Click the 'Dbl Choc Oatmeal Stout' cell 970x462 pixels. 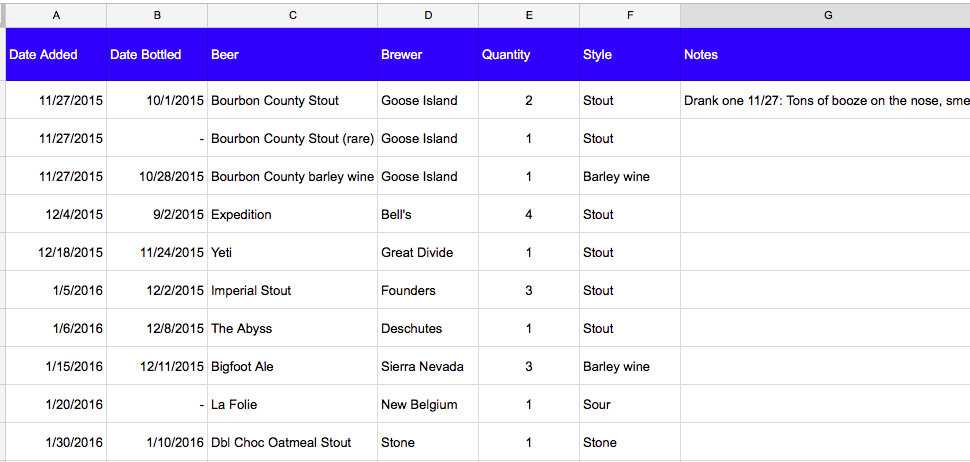(292, 443)
